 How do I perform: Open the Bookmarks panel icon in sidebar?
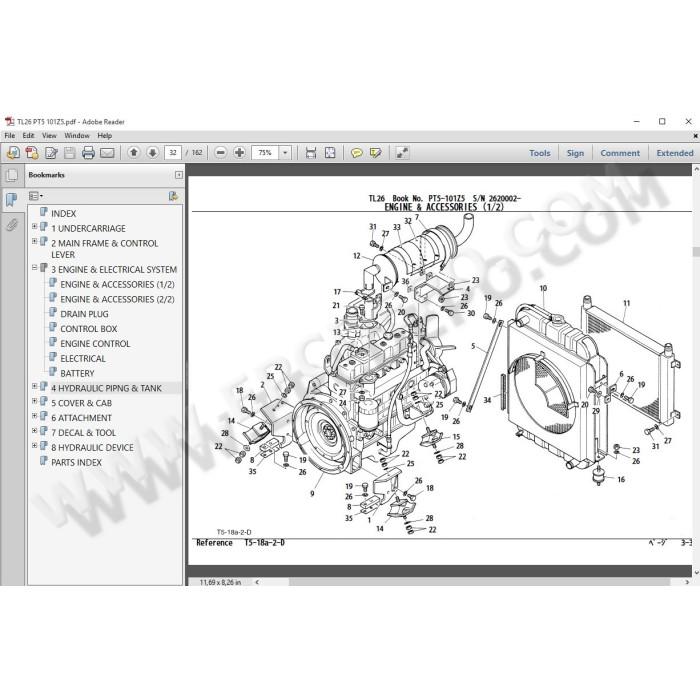coord(12,200)
